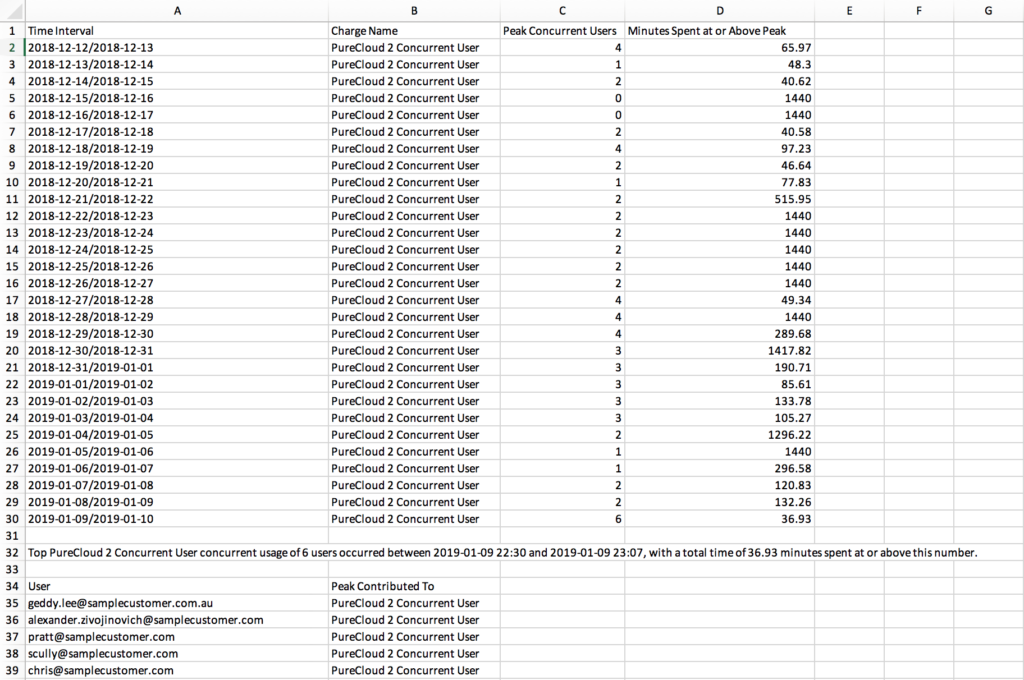Select cell 2018-12-21/2018-12-22
Screen dimensions: 1024x680
177,199
